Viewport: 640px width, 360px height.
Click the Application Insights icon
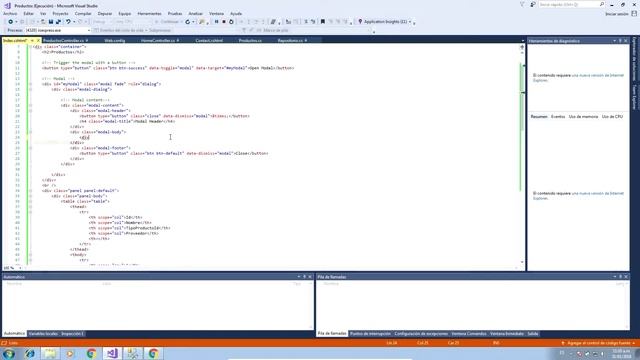pyautogui.click(x=360, y=22)
